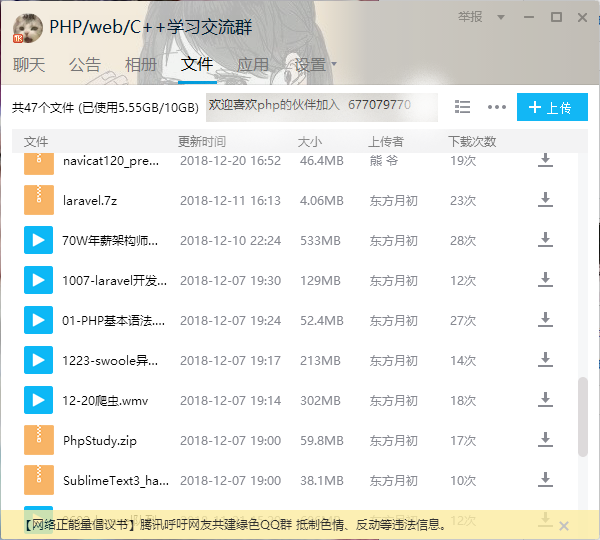Download the PhpStudy.zip file

545,440
